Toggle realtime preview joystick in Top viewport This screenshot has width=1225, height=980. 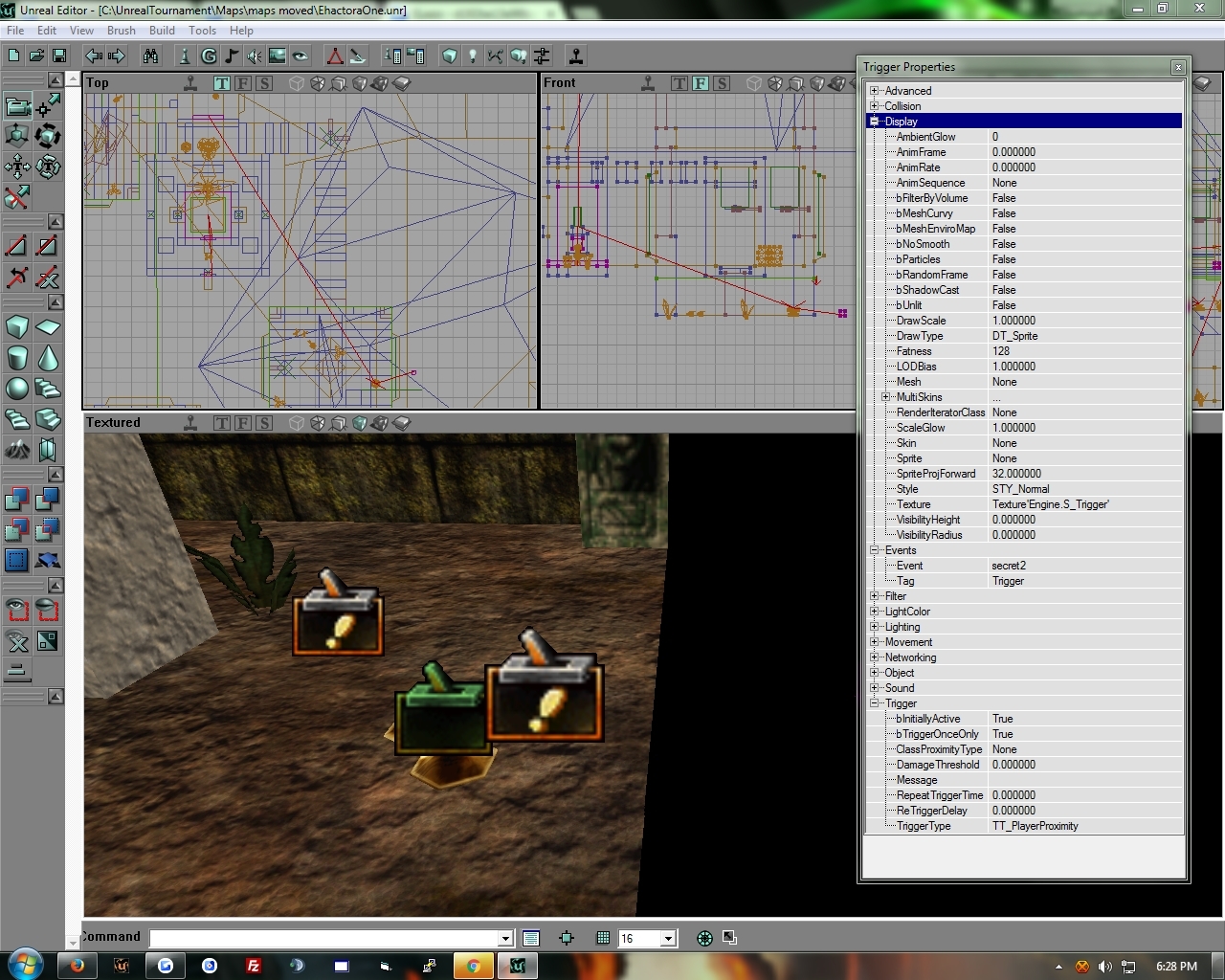[190, 83]
